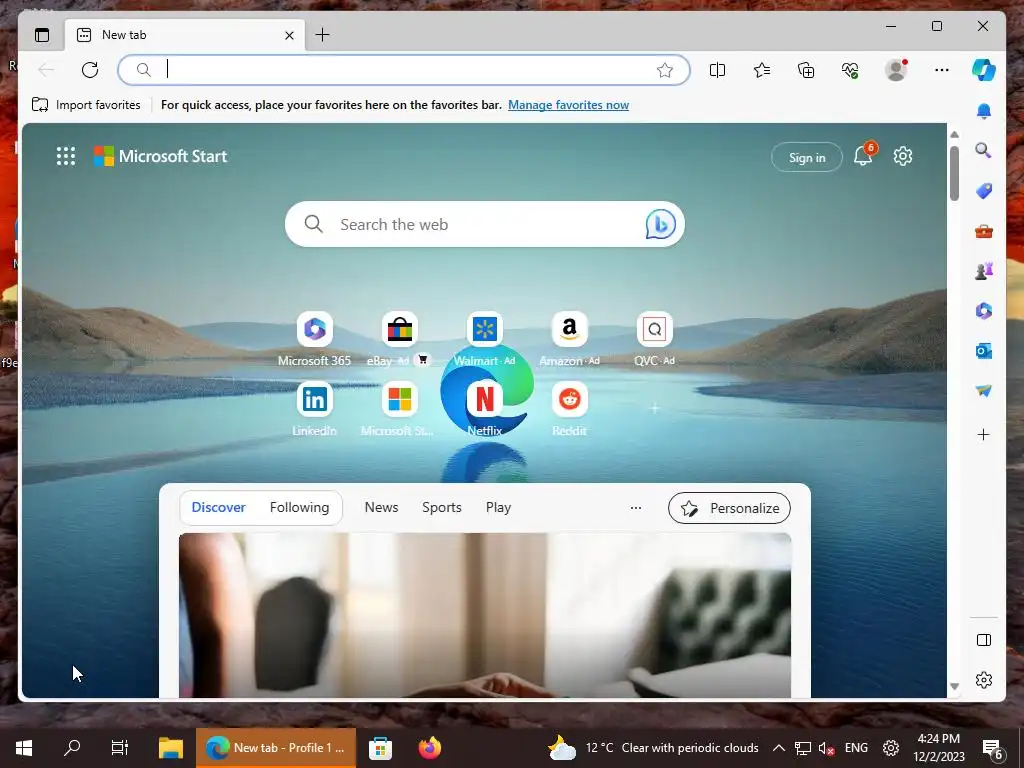Viewport: 1024px width, 768px height.
Task: Open the taskbar weather widget
Action: pos(653,748)
